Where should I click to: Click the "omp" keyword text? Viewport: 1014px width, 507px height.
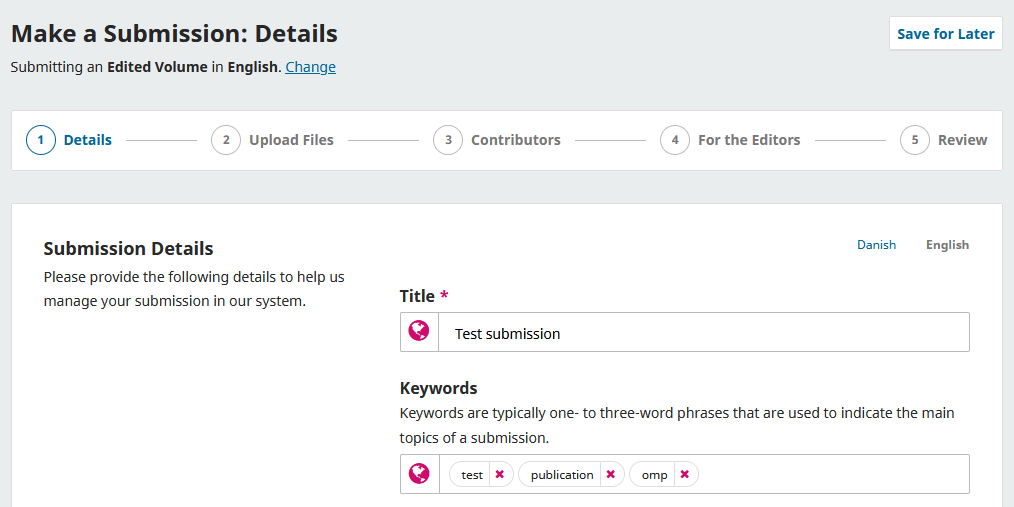coord(654,475)
